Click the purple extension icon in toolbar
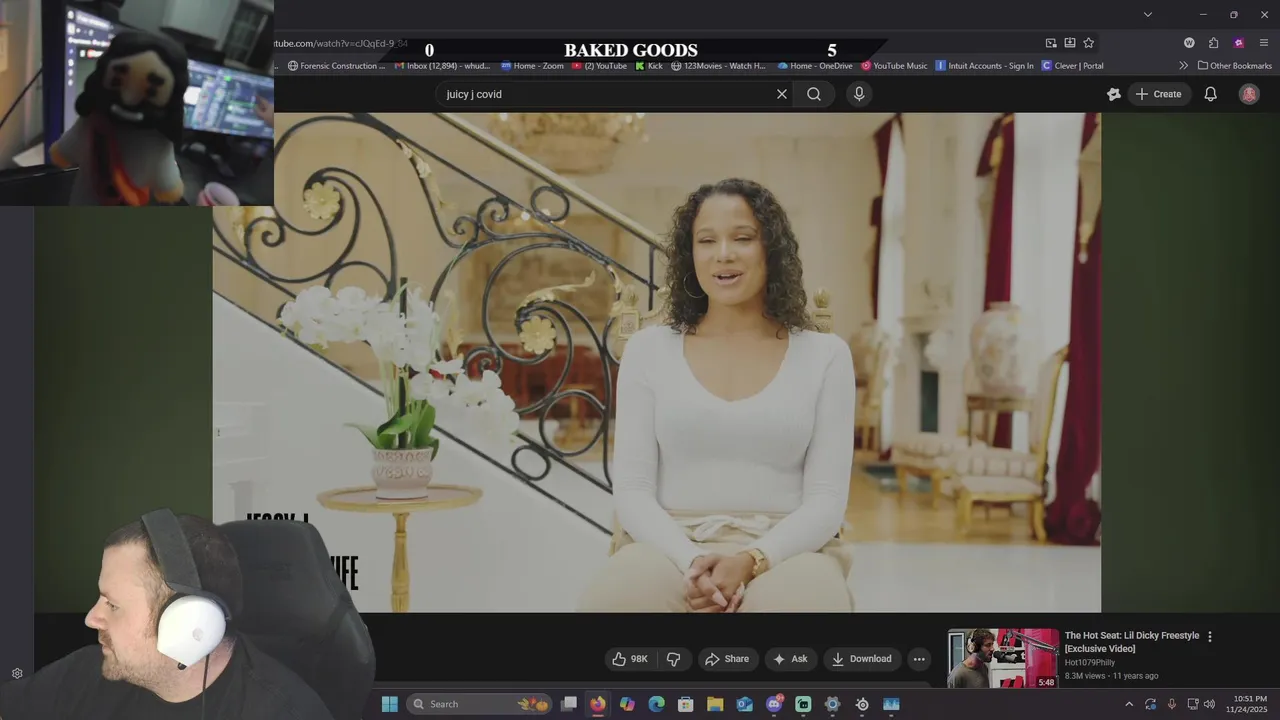The width and height of the screenshot is (1280, 720). [x=1239, y=43]
